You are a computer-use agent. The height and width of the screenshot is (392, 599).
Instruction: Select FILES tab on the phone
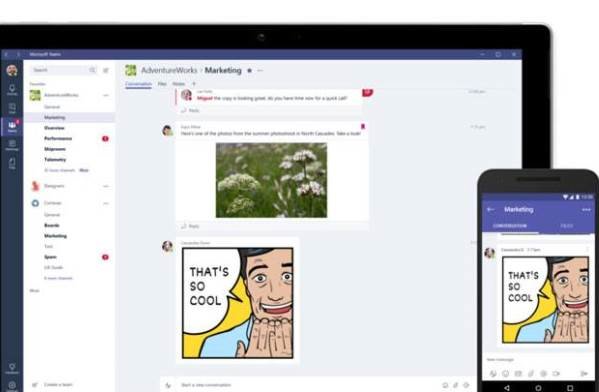(x=567, y=226)
